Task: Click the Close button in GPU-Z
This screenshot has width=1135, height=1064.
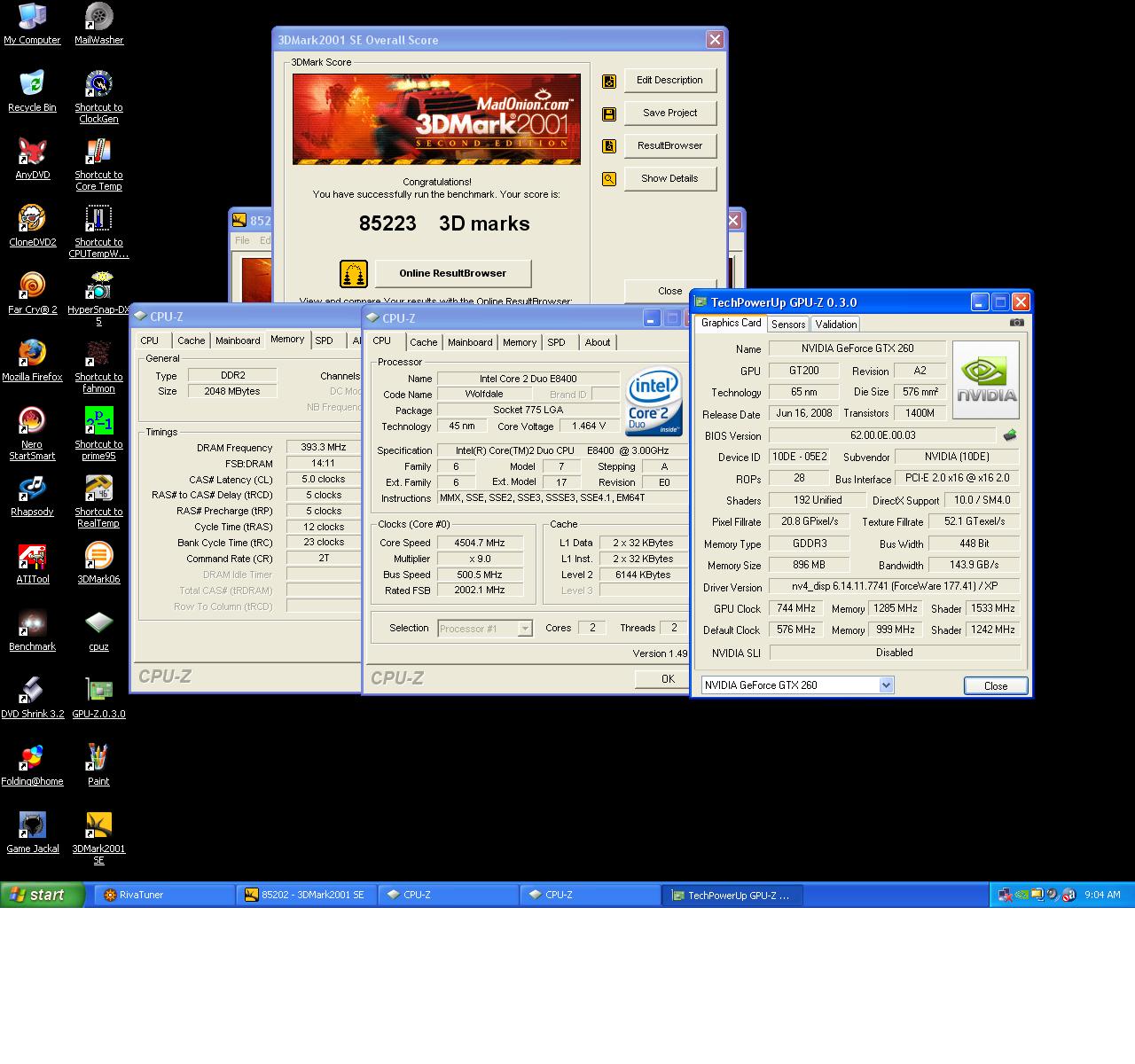Action: (x=996, y=686)
